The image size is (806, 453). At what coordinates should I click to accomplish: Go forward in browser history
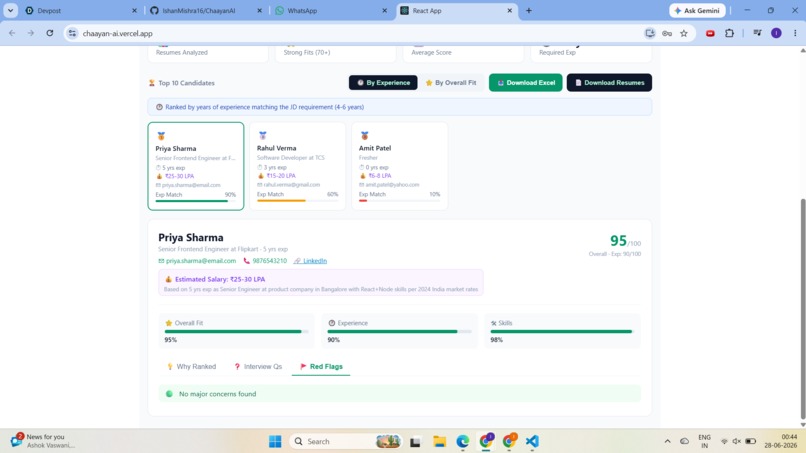coord(31,33)
